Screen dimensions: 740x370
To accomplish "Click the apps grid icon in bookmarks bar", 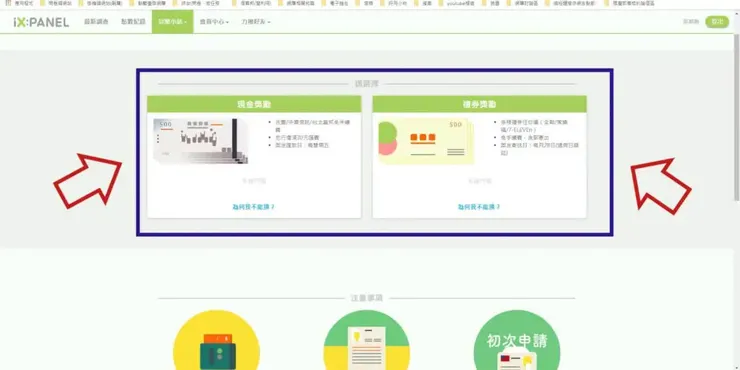I will [8, 3].
